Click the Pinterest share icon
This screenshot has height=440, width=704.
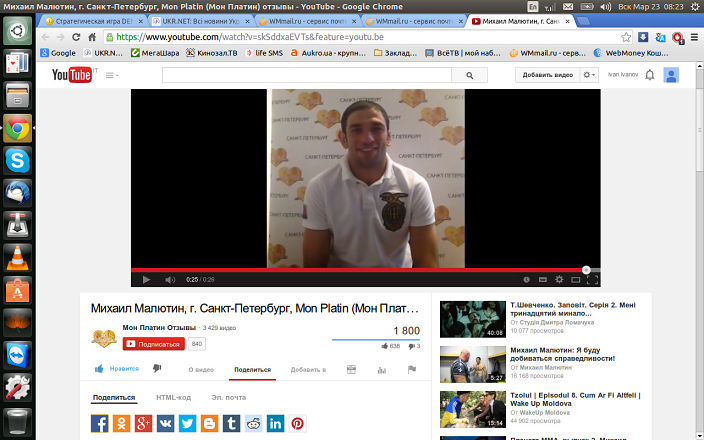297,423
